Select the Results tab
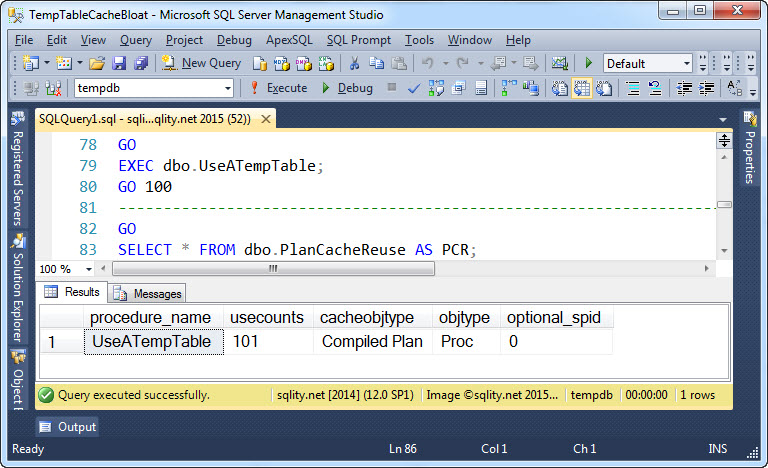This screenshot has width=768, height=468. 72,292
